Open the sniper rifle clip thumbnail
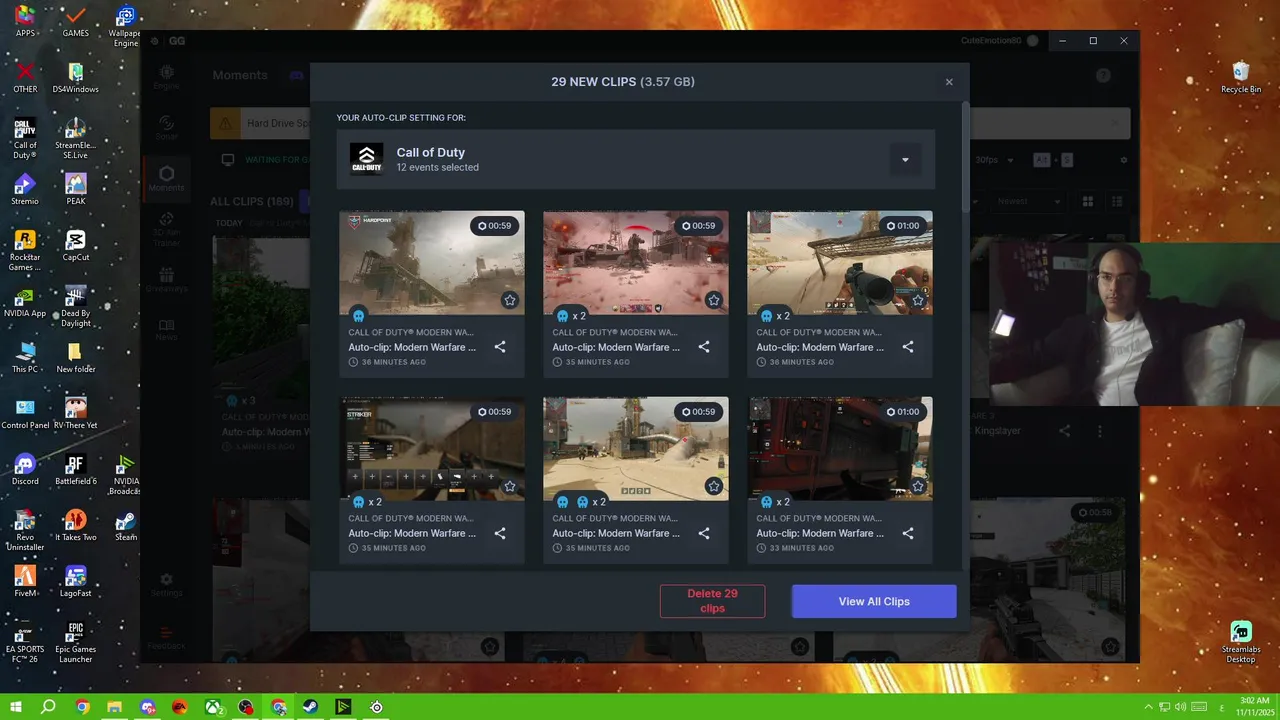The height and width of the screenshot is (720, 1280). (840, 263)
